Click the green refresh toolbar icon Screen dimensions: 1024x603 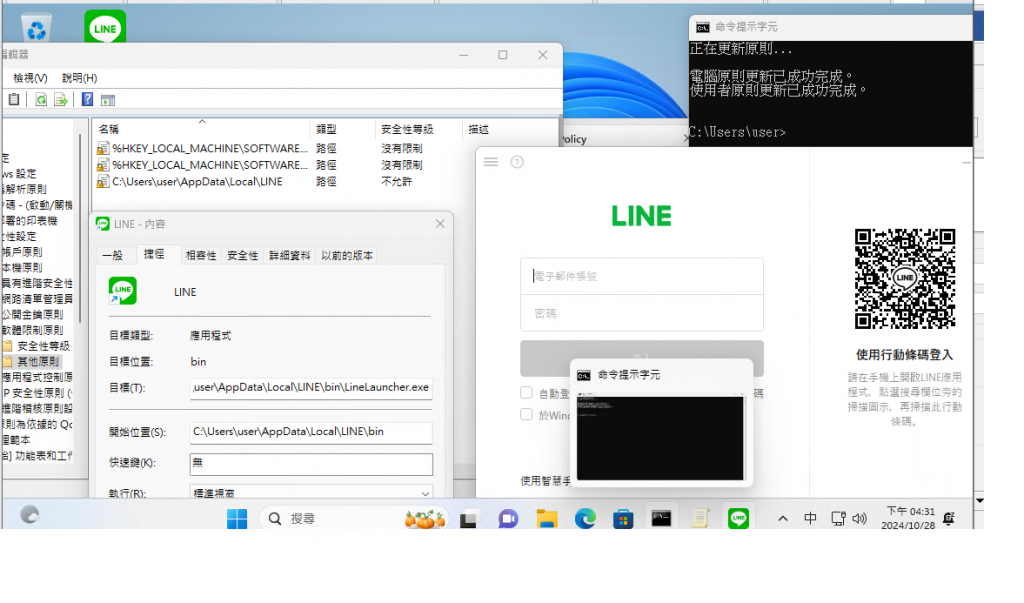40,99
